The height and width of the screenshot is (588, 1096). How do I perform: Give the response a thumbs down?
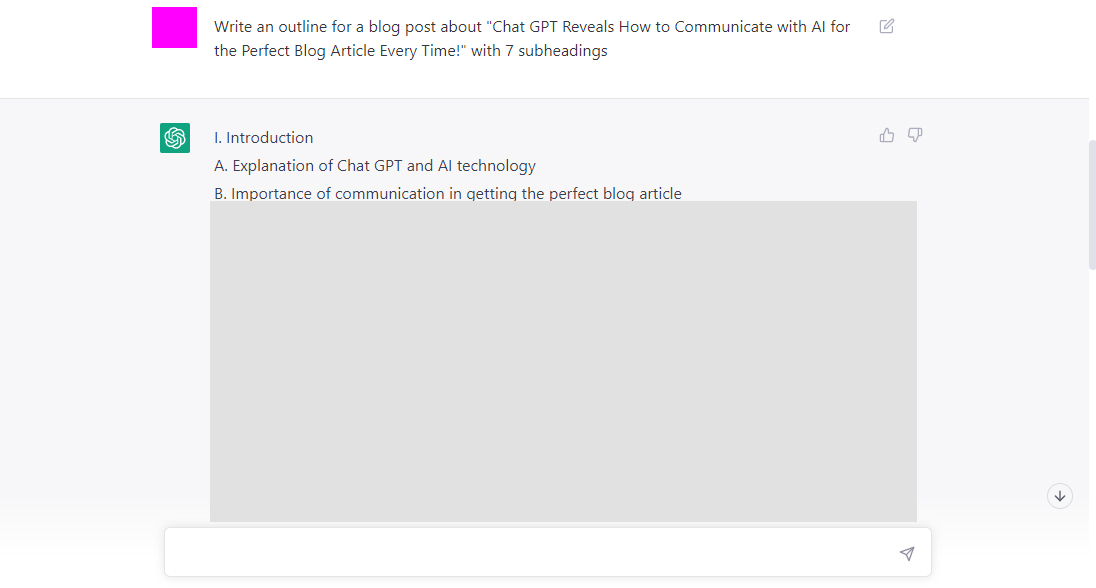point(915,135)
